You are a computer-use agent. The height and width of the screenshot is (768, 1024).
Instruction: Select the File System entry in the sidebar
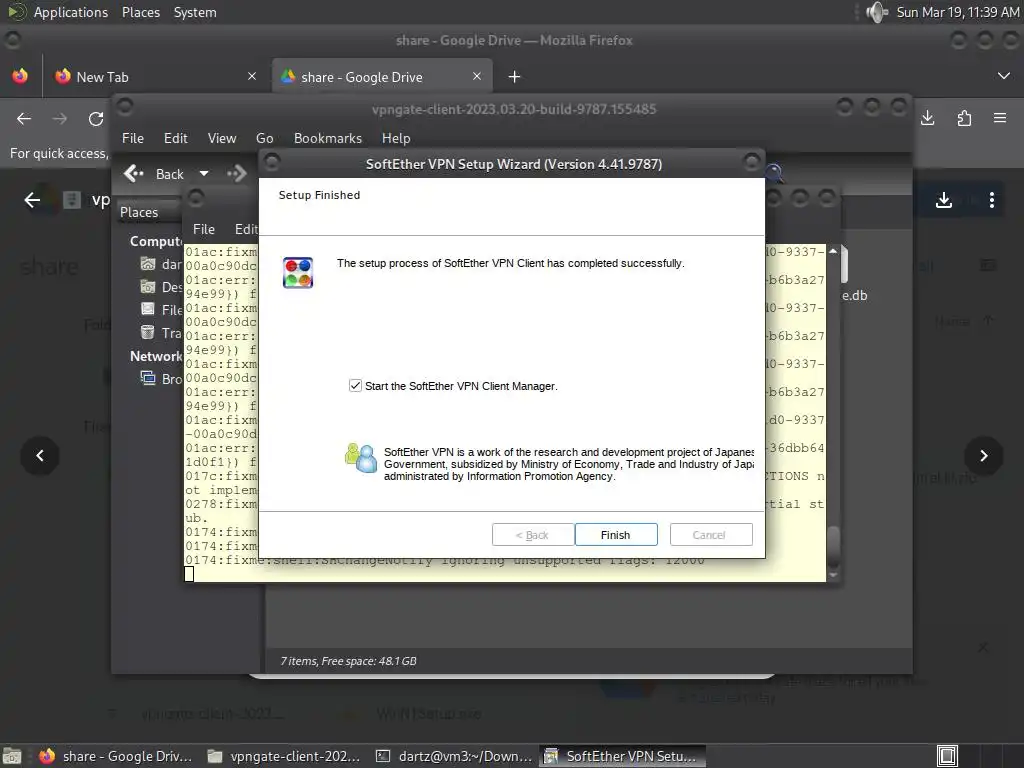click(x=161, y=310)
